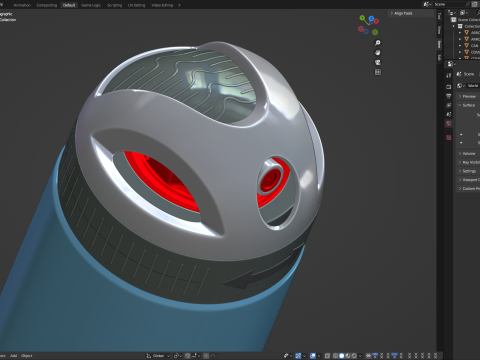Switch to the Scripting workspace tab

coord(114,5)
